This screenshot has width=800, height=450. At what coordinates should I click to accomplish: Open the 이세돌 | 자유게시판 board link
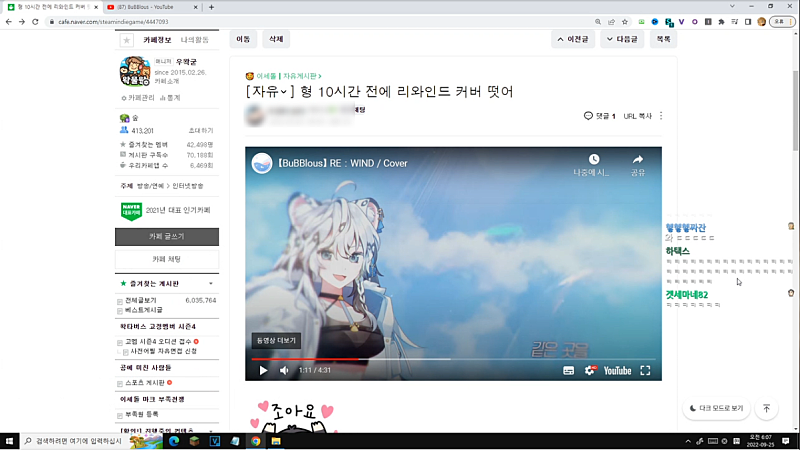coord(288,76)
